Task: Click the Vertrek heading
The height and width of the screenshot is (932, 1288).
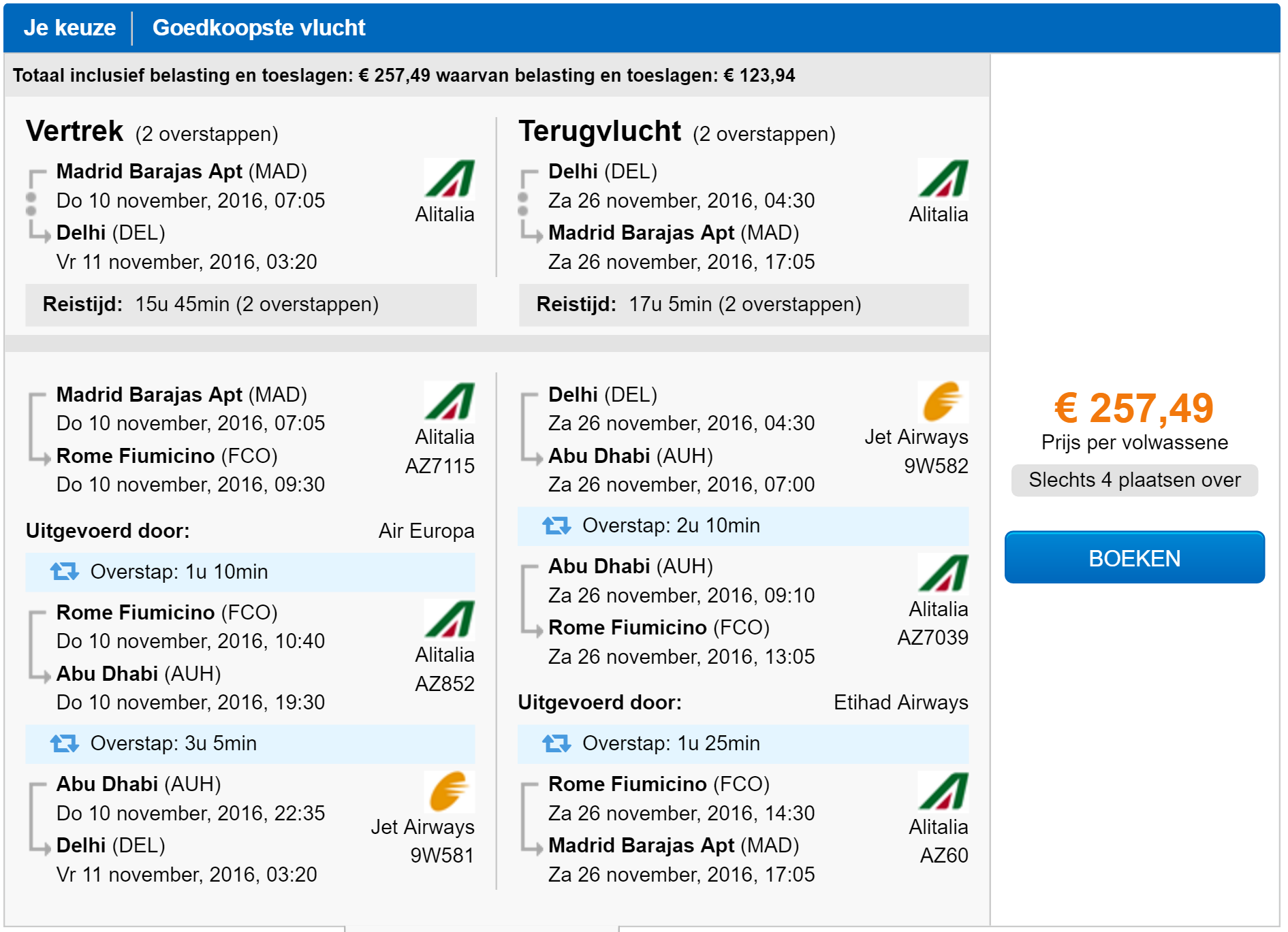Action: pyautogui.click(x=75, y=131)
